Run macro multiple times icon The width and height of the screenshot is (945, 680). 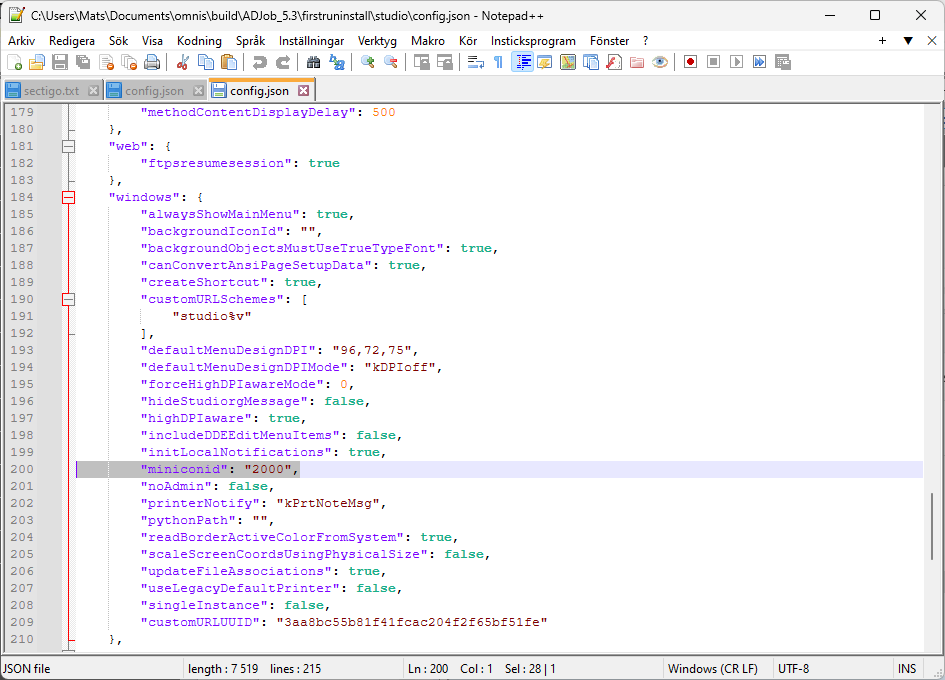759,62
